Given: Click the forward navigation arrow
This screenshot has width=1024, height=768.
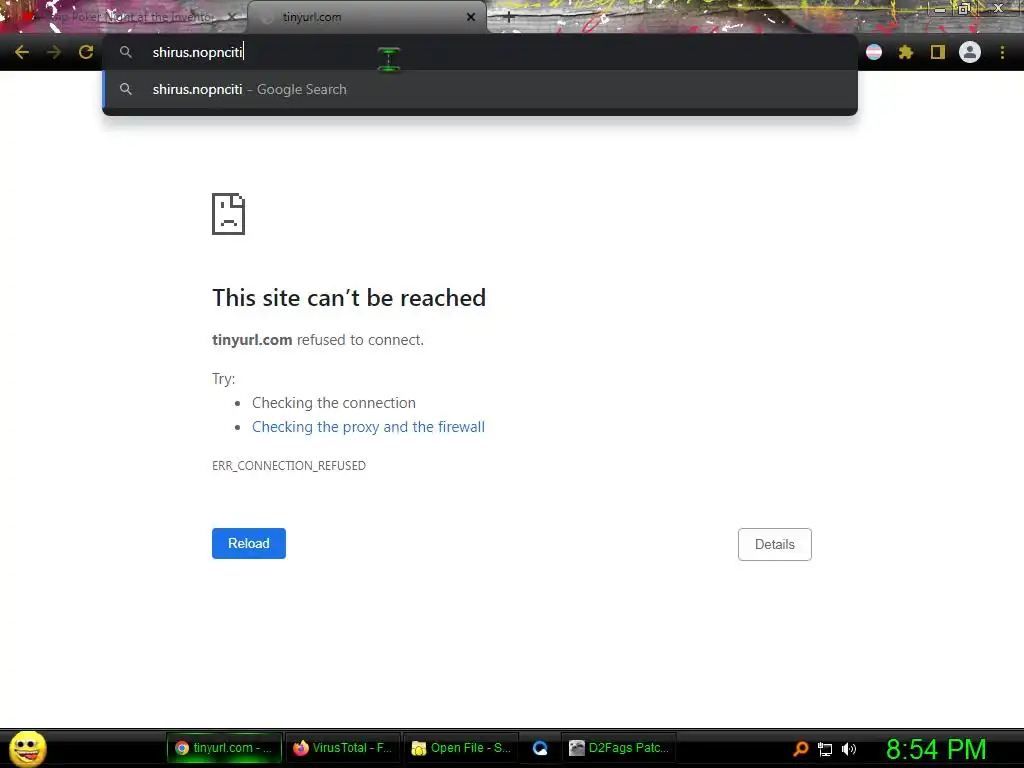Looking at the screenshot, I should coord(54,52).
